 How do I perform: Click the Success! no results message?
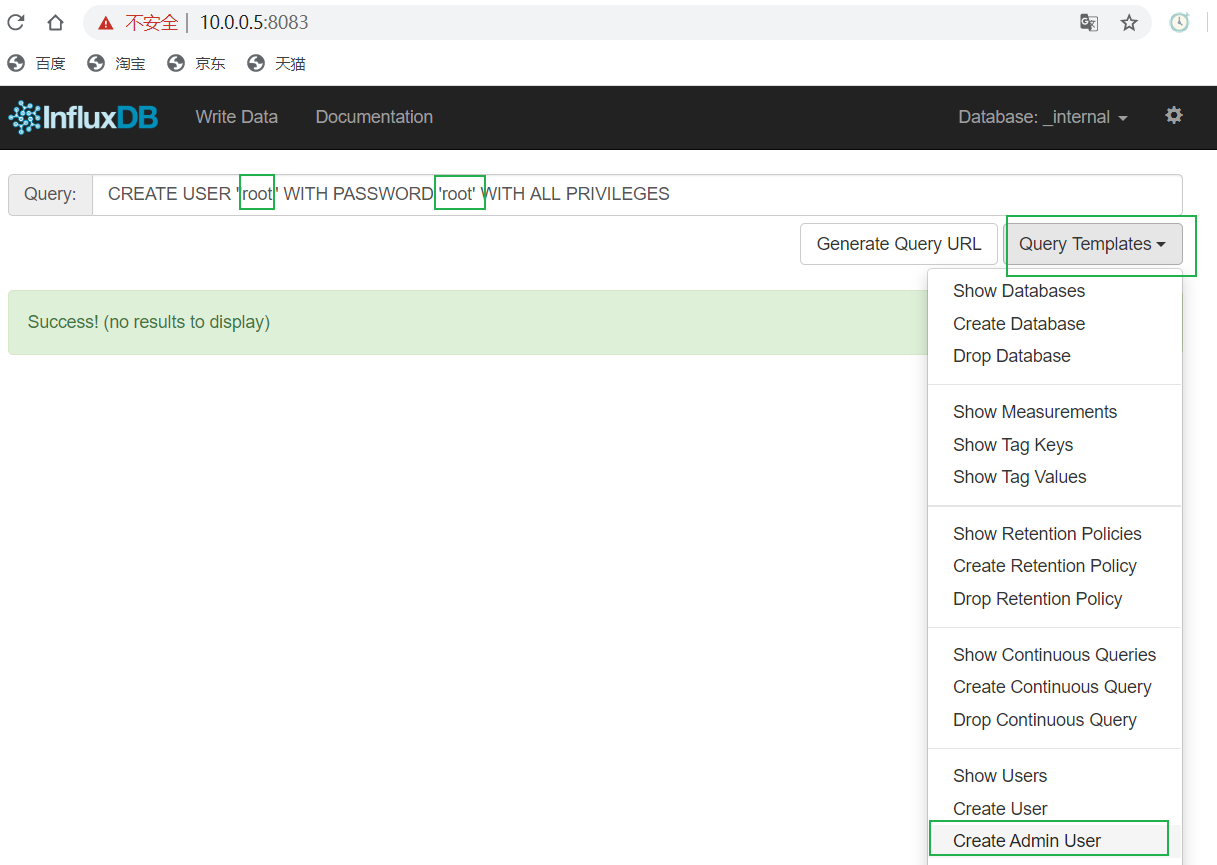coord(149,322)
